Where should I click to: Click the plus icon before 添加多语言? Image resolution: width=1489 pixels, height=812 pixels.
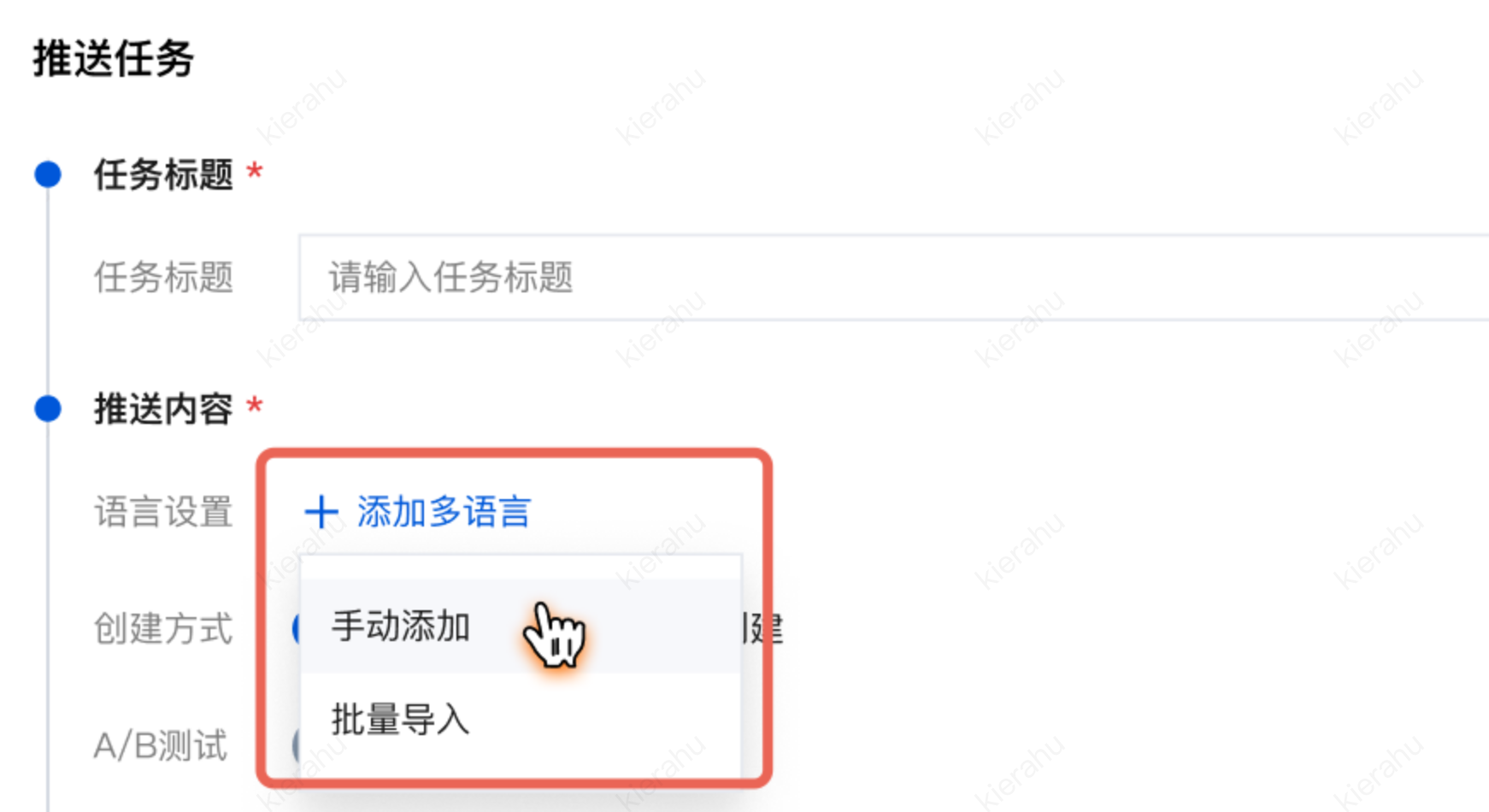321,512
